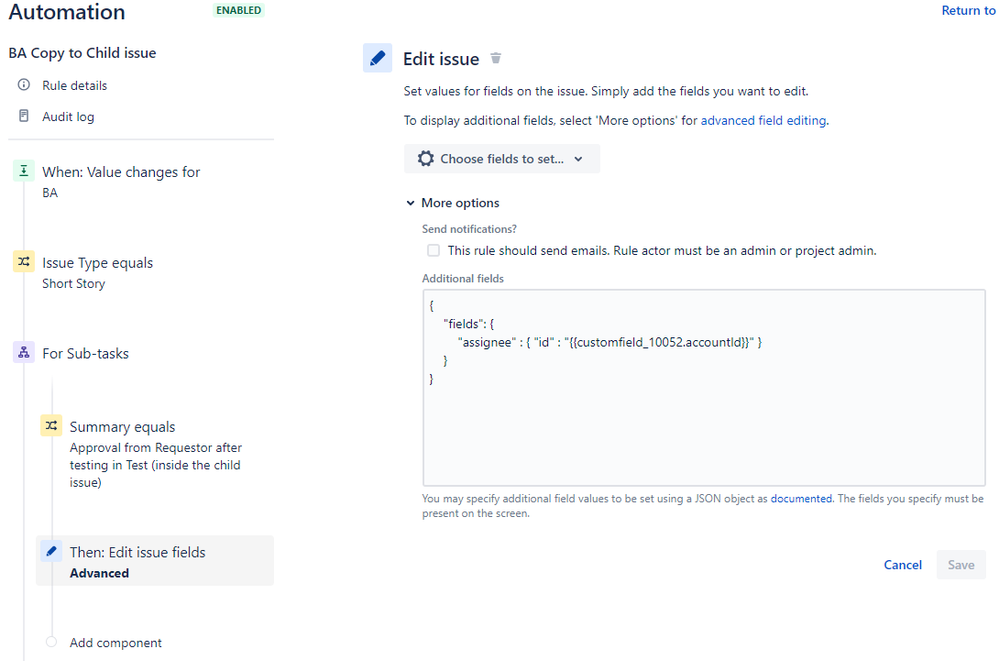Click the Rule details info icon
Image resolution: width=999 pixels, height=661 pixels.
click(x=22, y=85)
